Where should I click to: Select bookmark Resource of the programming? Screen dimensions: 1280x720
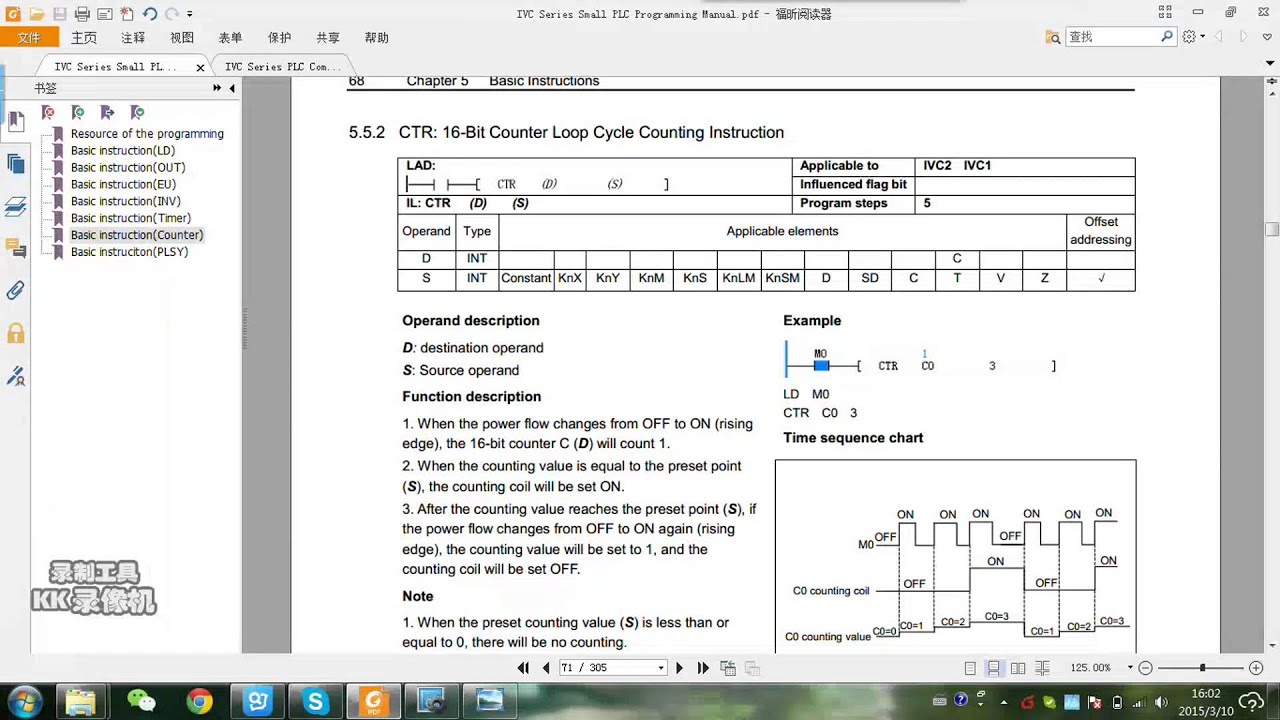coord(147,133)
